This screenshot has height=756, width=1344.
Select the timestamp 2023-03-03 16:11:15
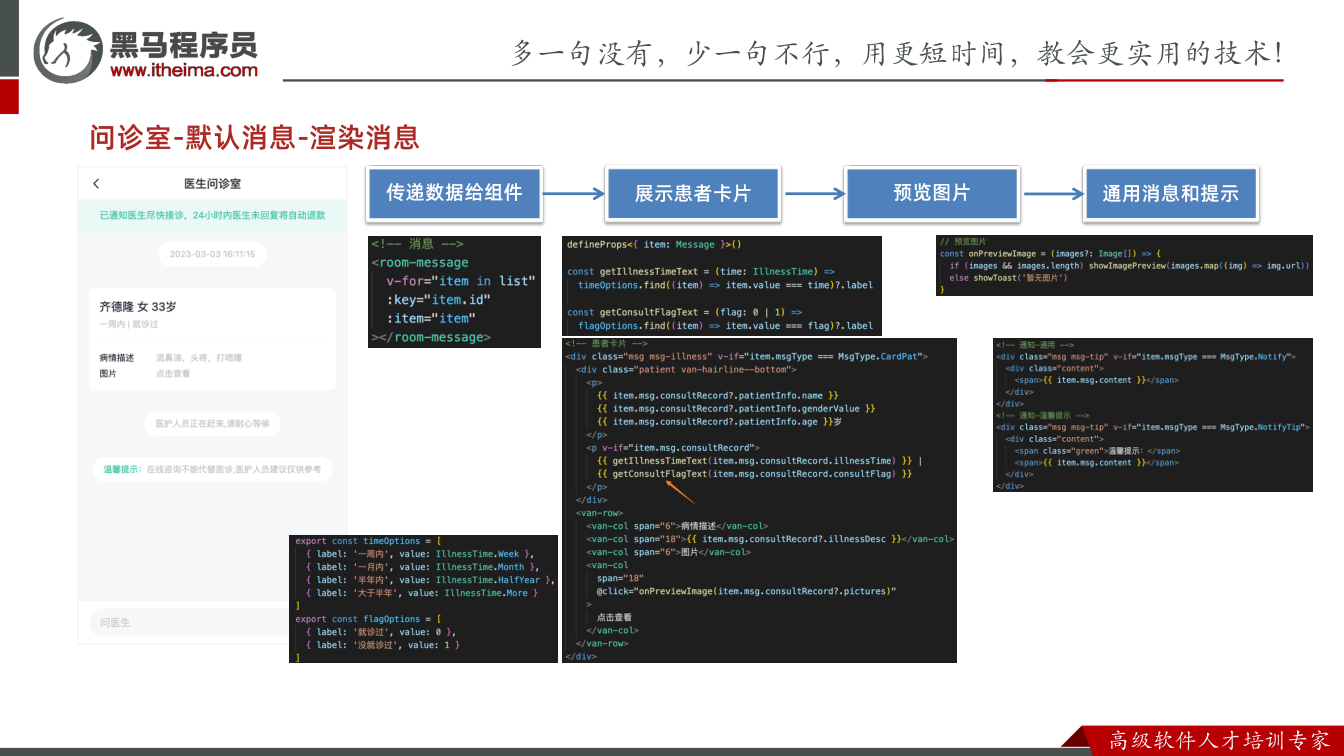pos(212,254)
